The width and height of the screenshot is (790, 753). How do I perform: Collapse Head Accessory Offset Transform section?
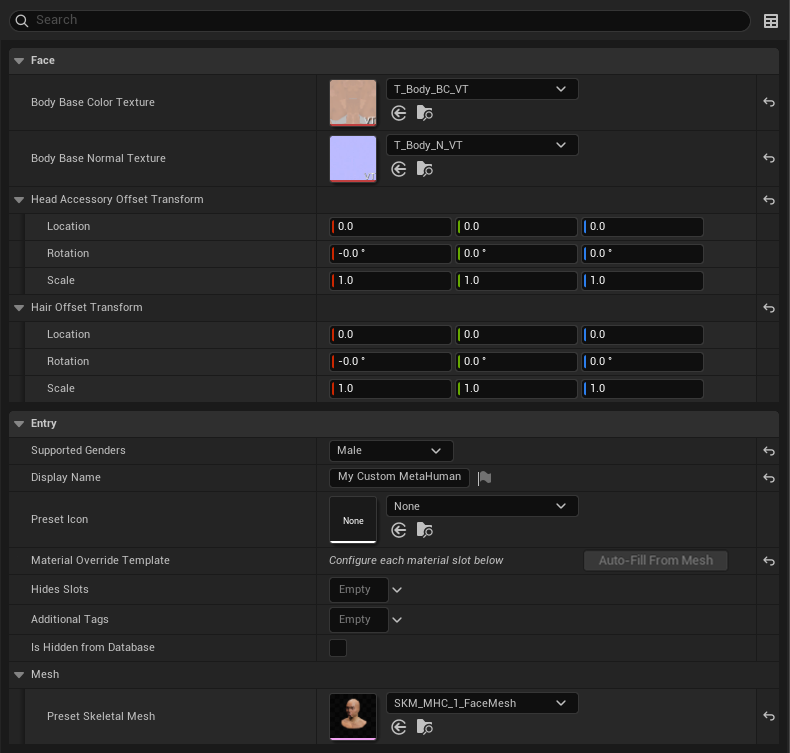pos(19,200)
